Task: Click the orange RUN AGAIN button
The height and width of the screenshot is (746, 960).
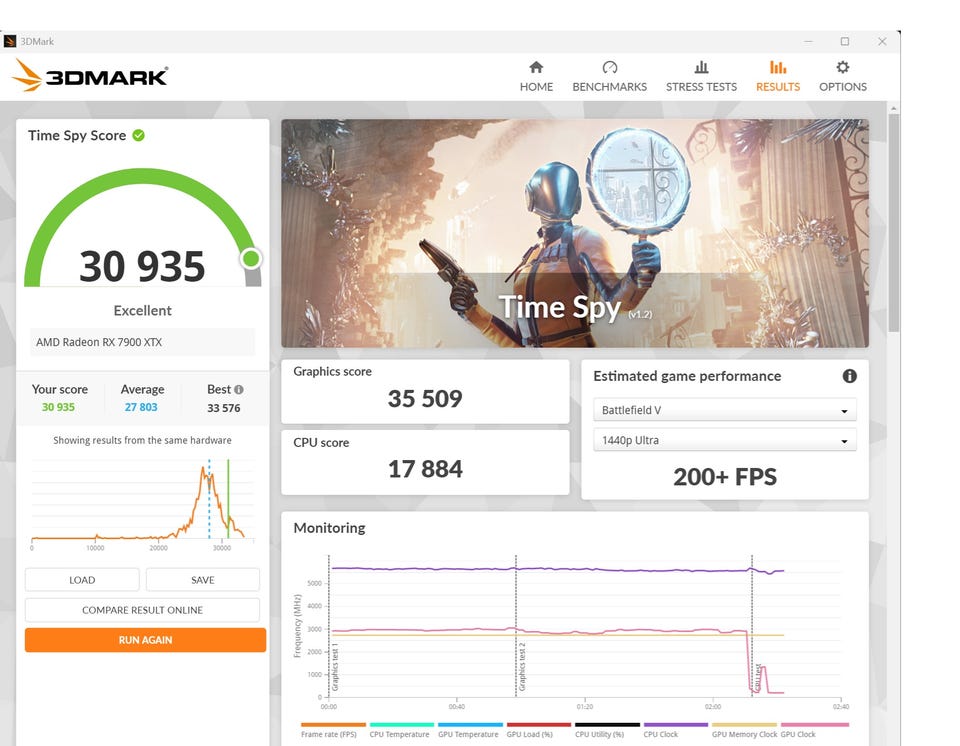Action: point(145,640)
